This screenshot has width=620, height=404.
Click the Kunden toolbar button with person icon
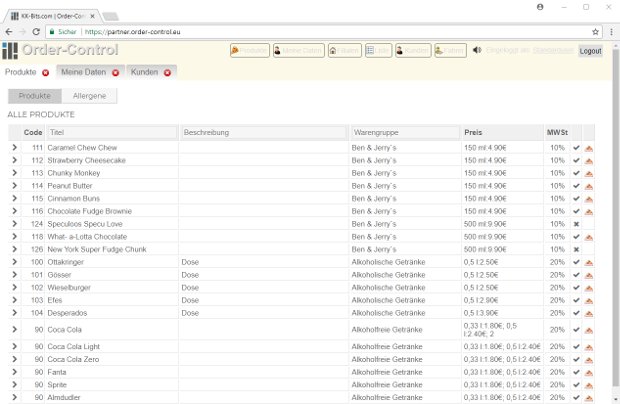[413, 51]
